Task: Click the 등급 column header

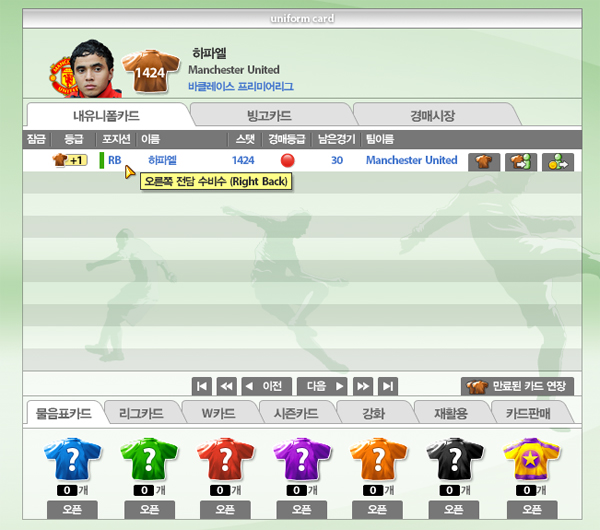Action: (x=73, y=139)
